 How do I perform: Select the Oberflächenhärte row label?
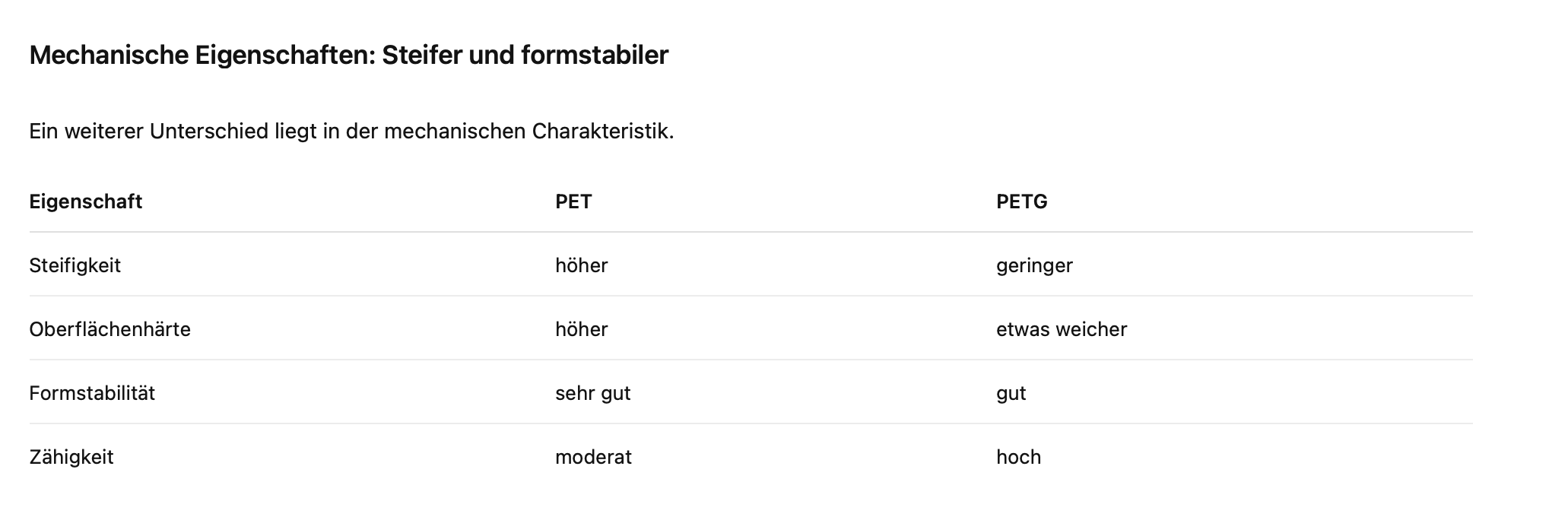tap(110, 329)
